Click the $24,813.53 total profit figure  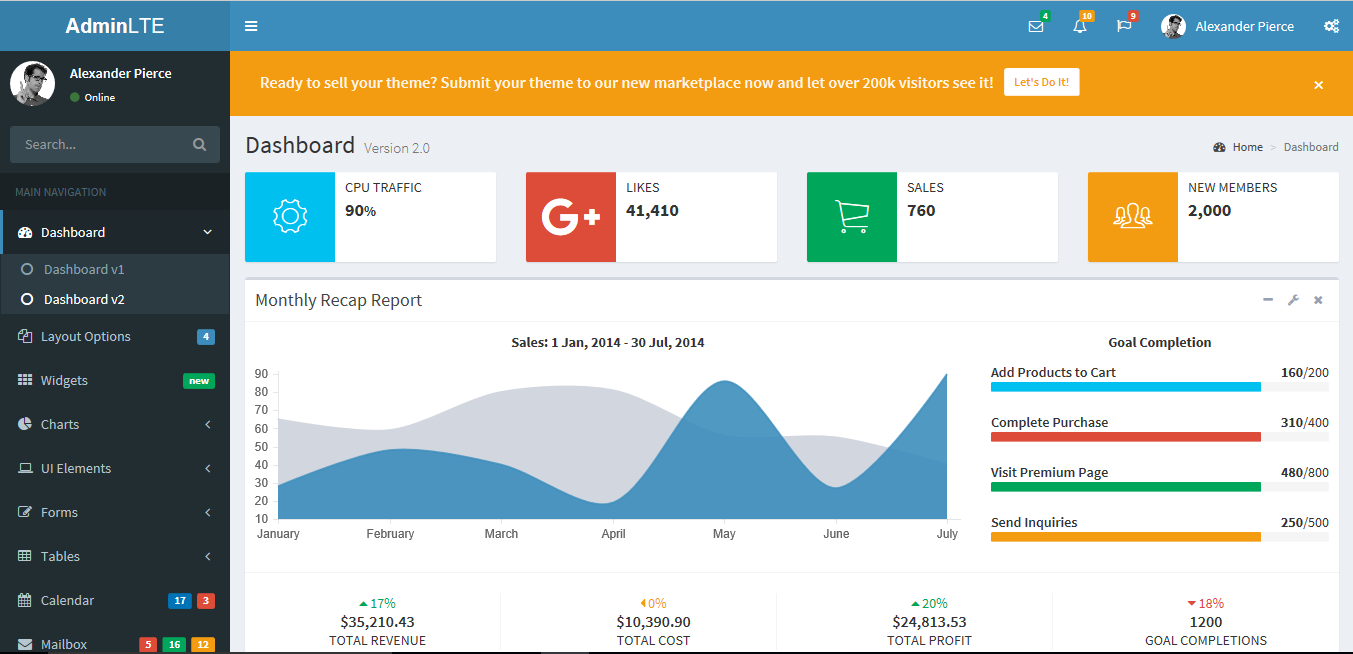pos(929,622)
